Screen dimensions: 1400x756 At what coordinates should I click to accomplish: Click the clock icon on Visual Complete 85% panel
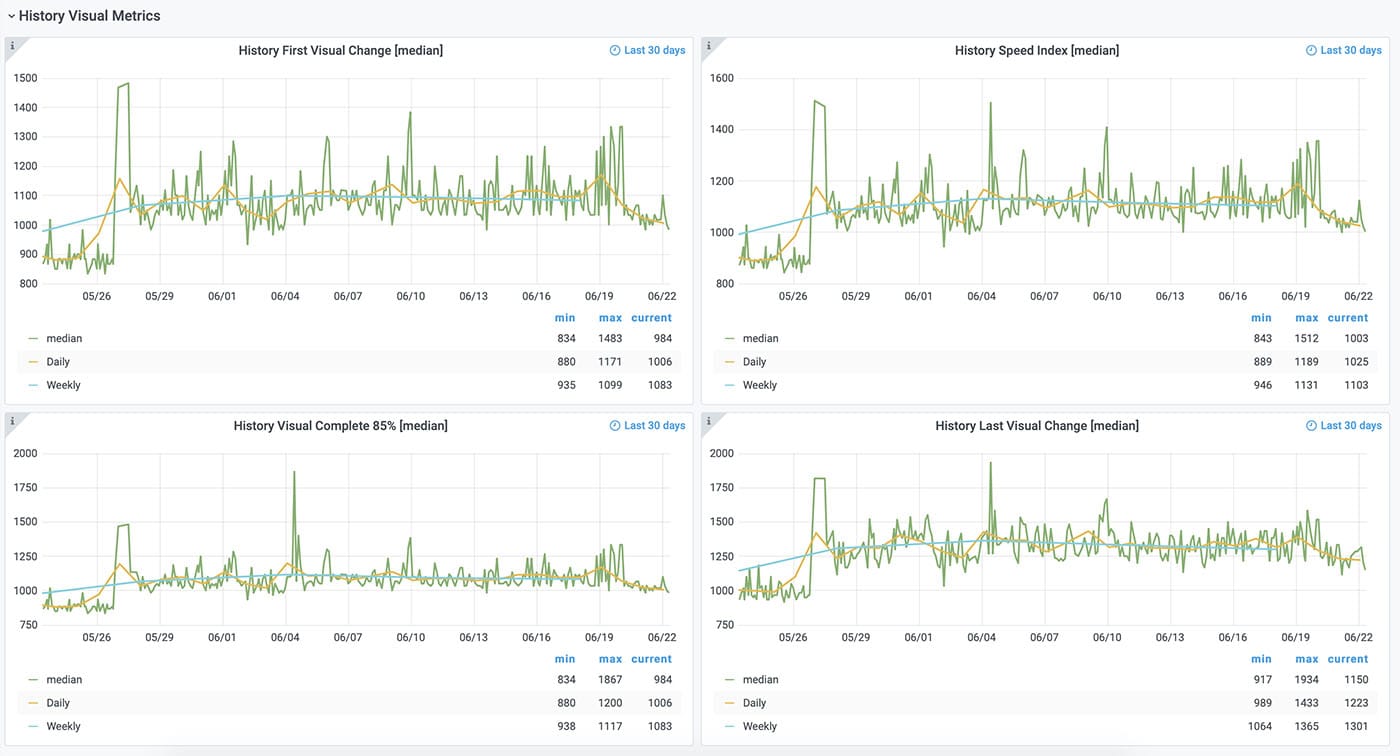tap(614, 424)
